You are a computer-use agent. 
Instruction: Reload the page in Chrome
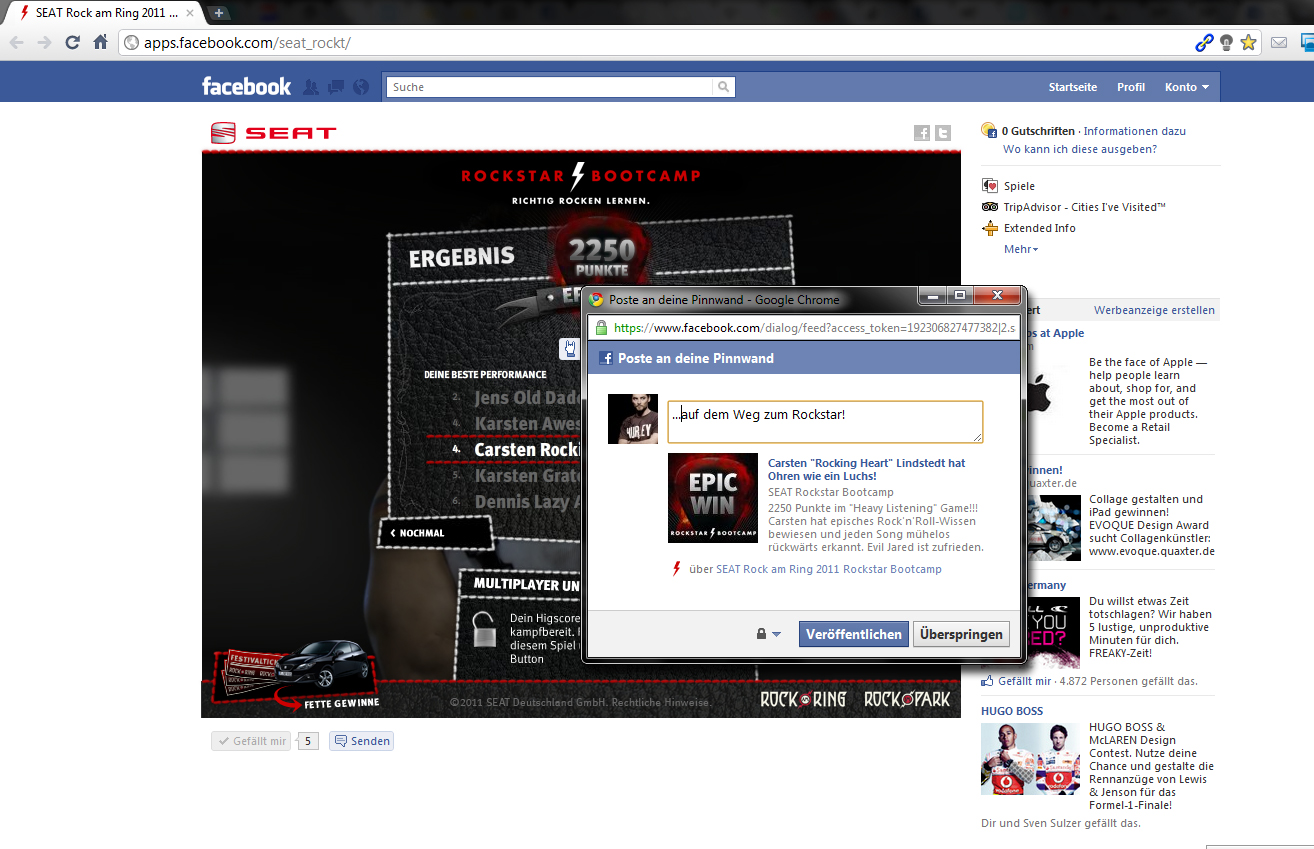72,42
